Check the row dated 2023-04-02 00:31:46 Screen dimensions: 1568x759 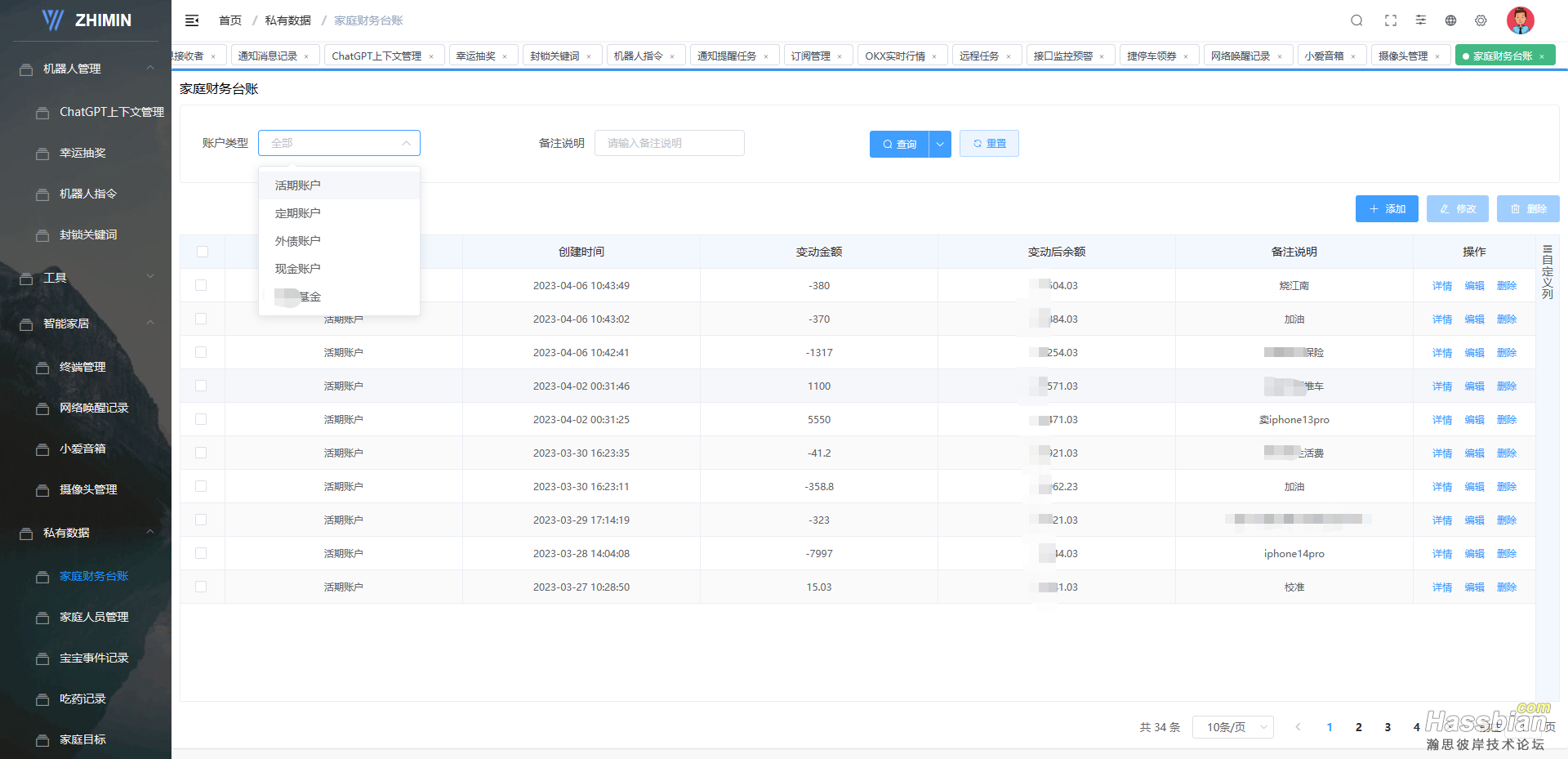201,386
